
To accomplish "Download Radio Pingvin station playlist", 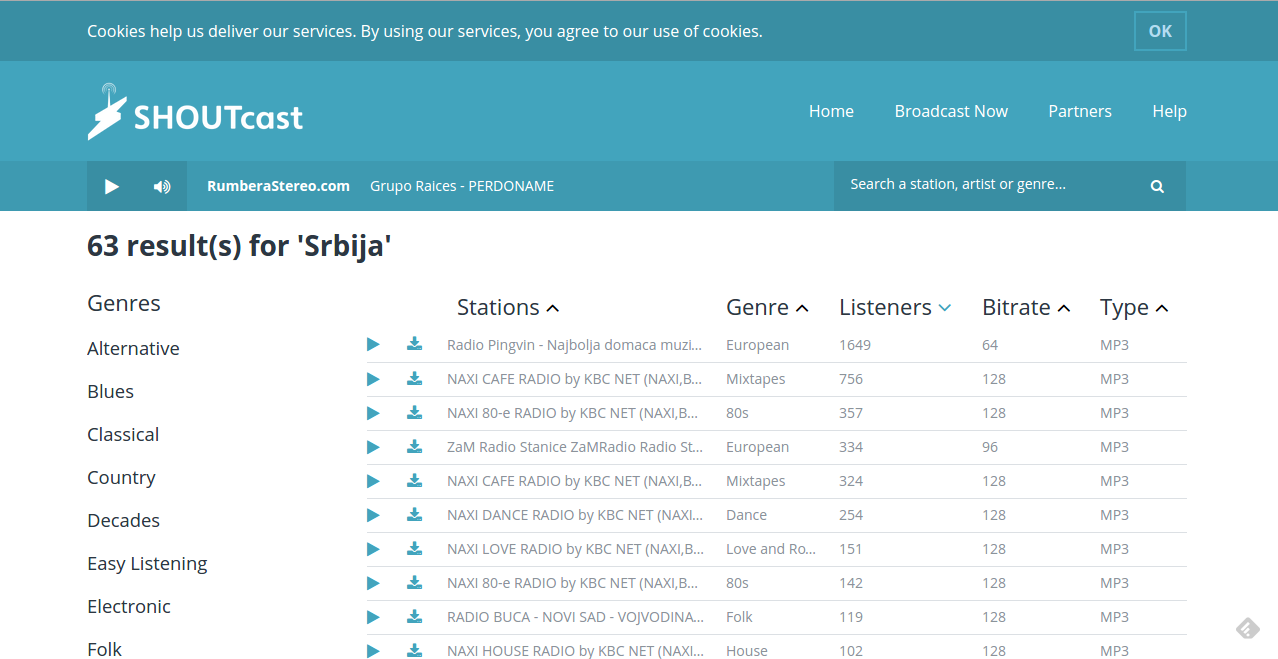I will [414, 345].
